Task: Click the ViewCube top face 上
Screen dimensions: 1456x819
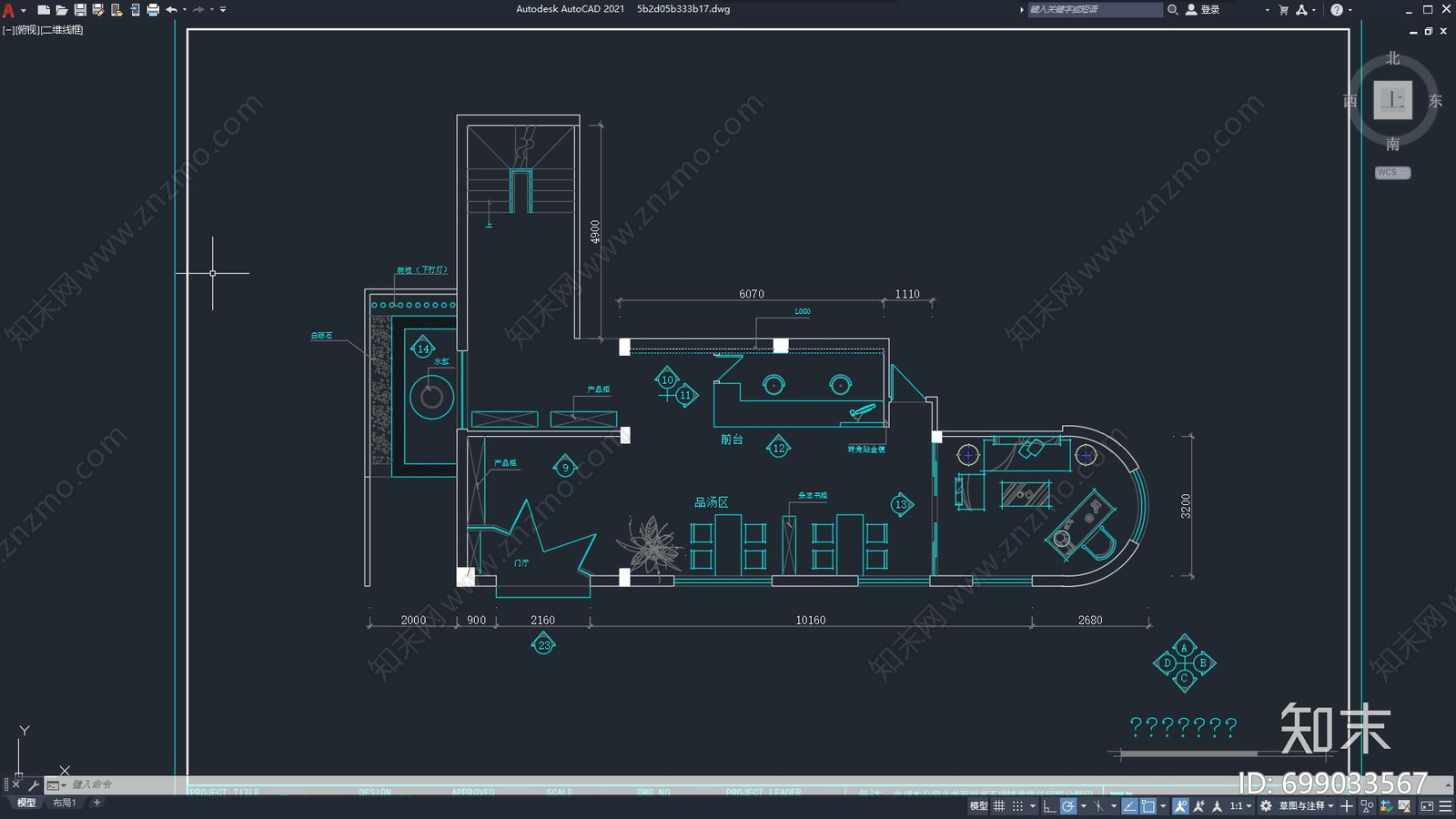Action: [1392, 100]
